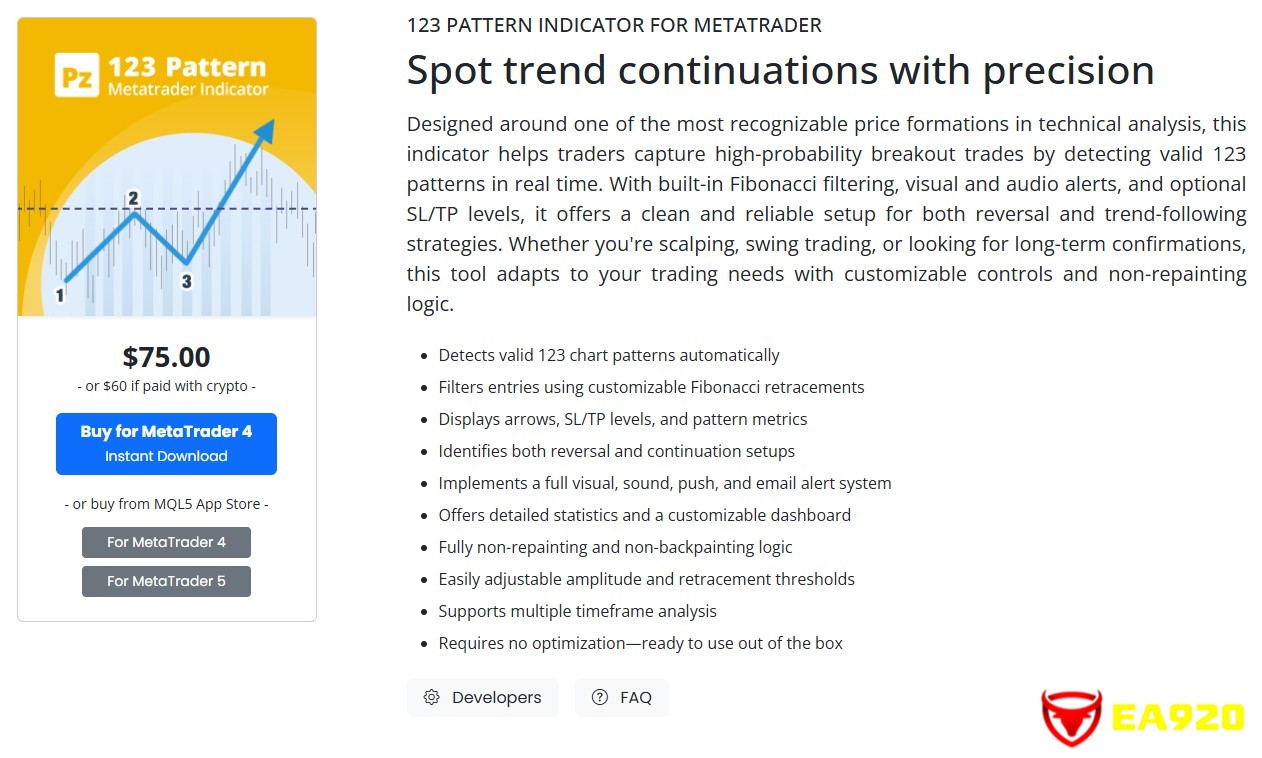Click the yellow EA920 watermark text
The height and width of the screenshot is (758, 1262).
(1178, 717)
